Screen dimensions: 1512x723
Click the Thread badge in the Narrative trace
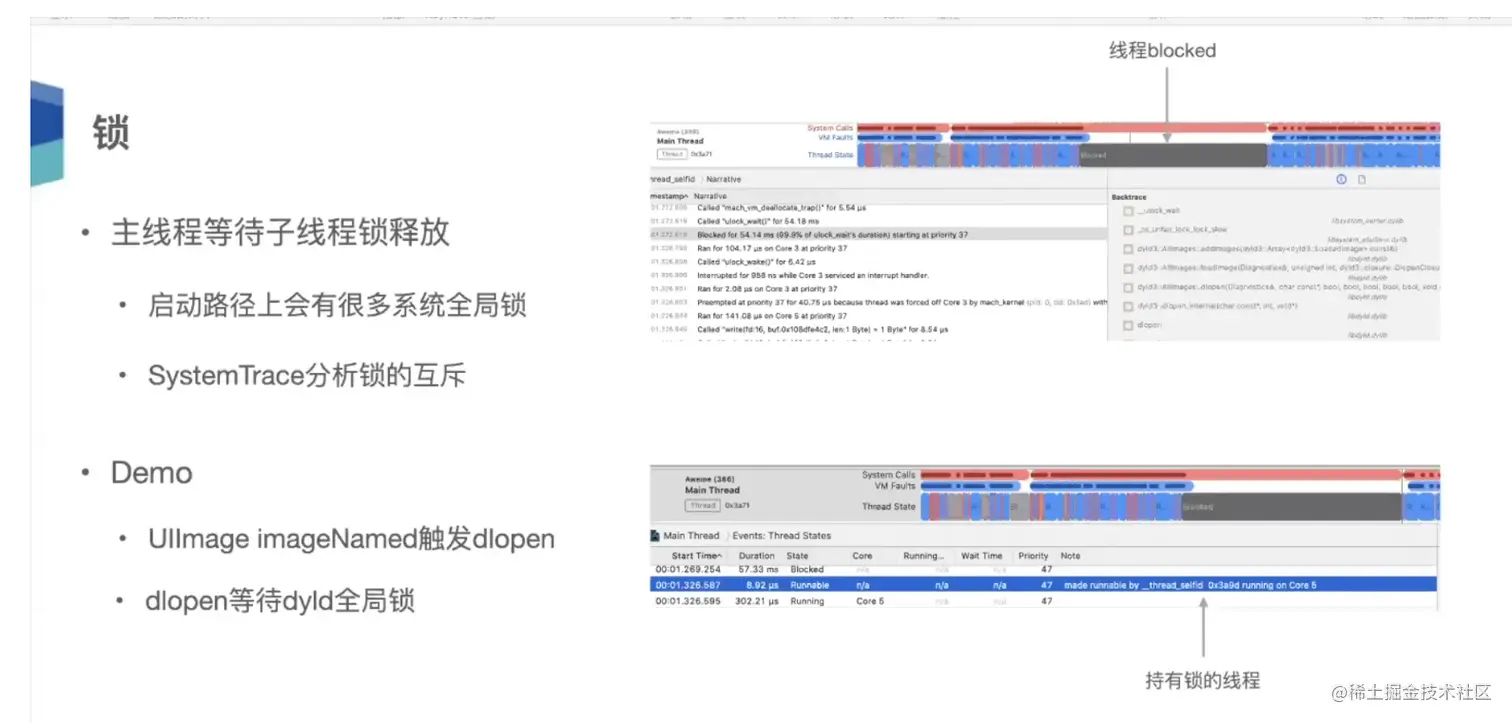pyautogui.click(x=672, y=154)
